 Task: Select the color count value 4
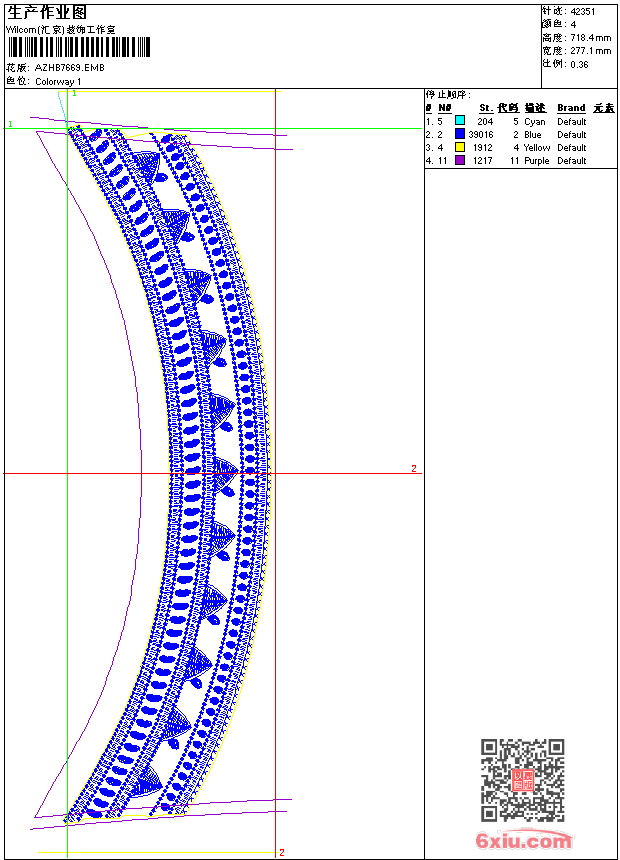coord(573,25)
